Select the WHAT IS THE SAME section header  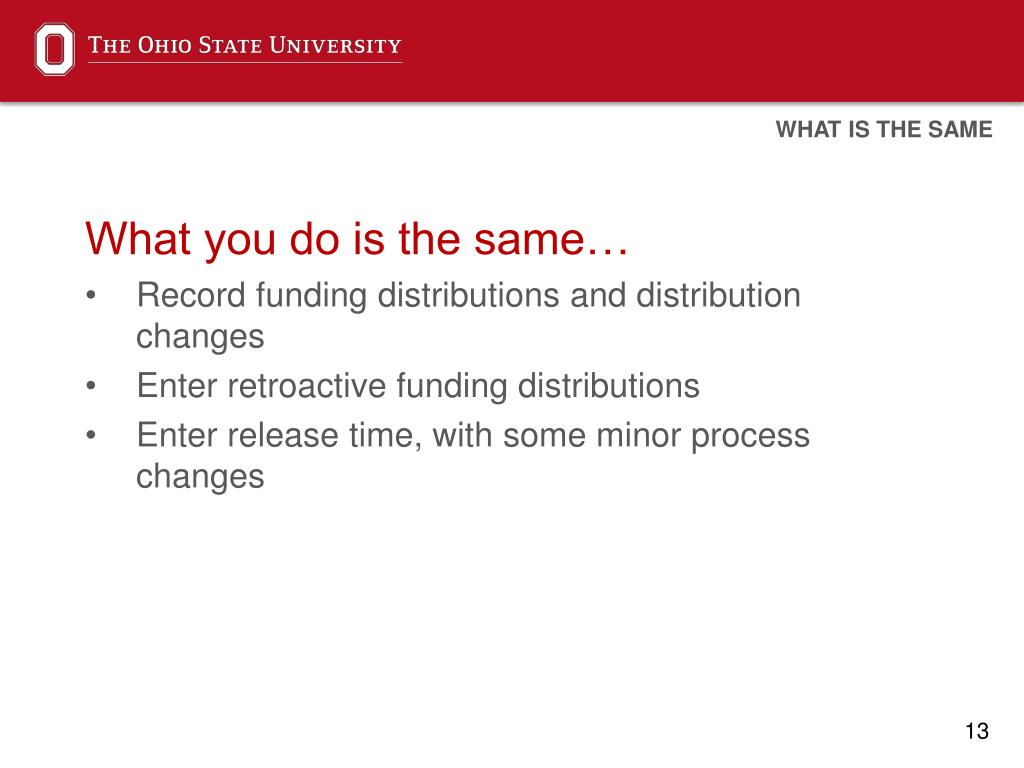point(884,129)
